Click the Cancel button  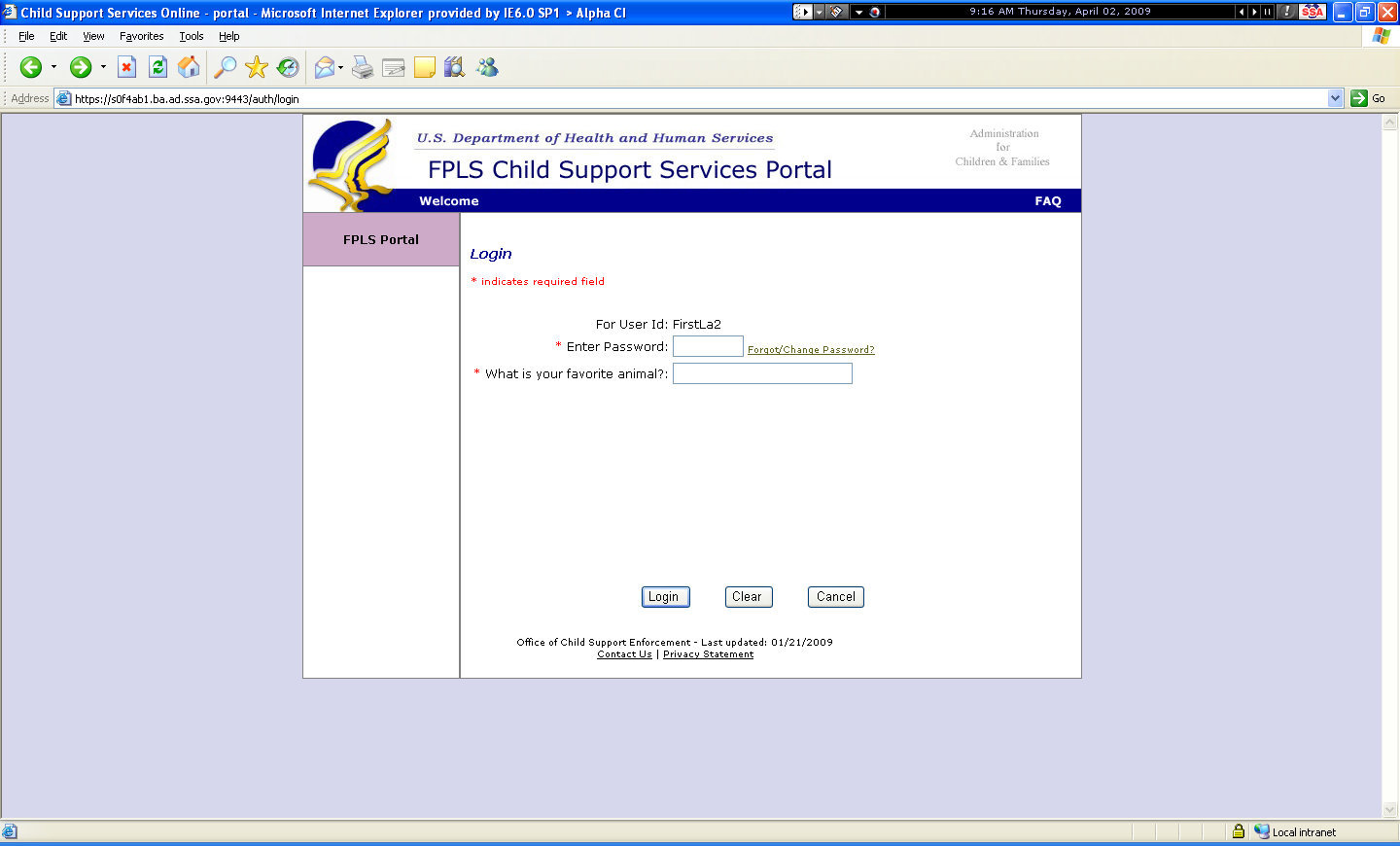click(836, 597)
